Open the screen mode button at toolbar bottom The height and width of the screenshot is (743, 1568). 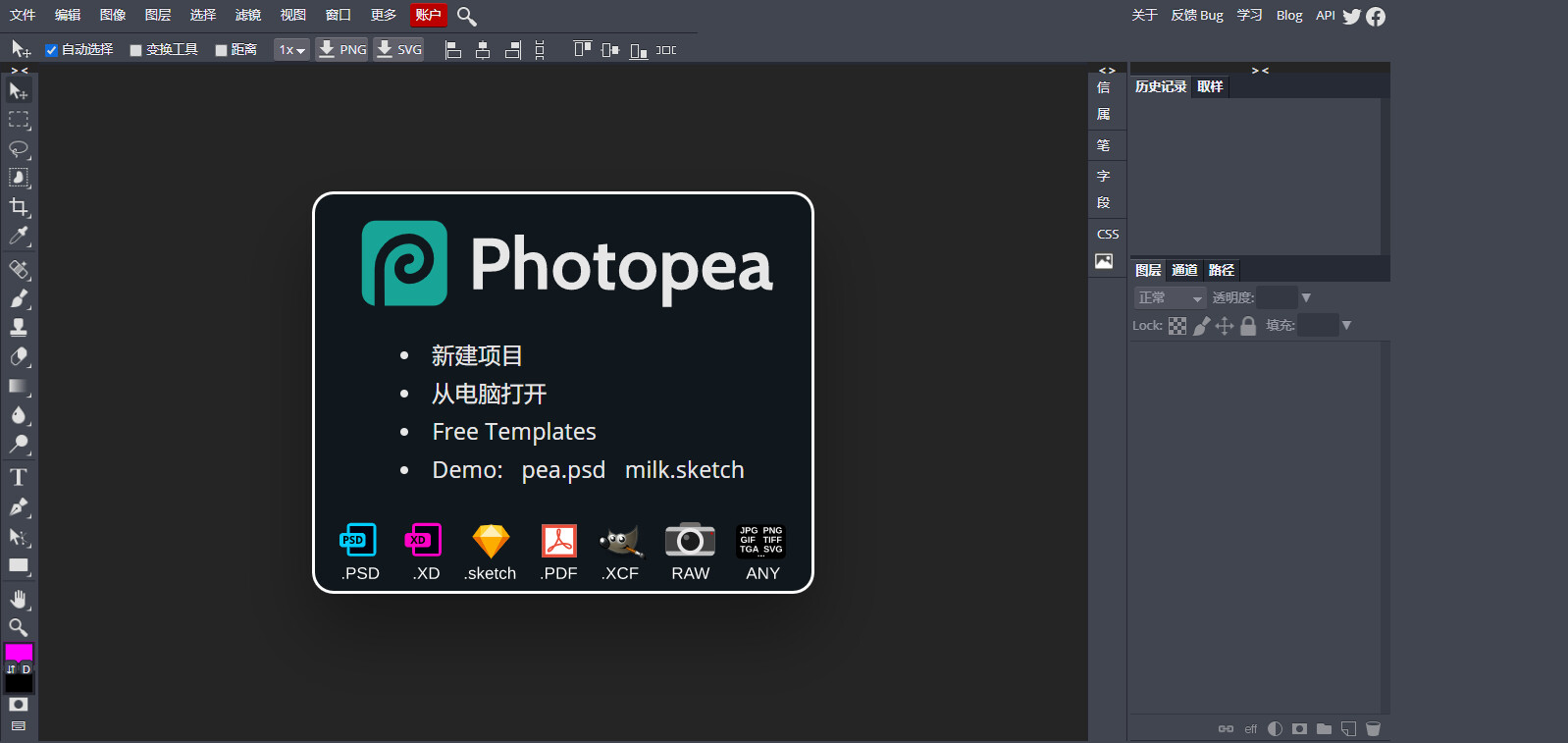click(19, 726)
